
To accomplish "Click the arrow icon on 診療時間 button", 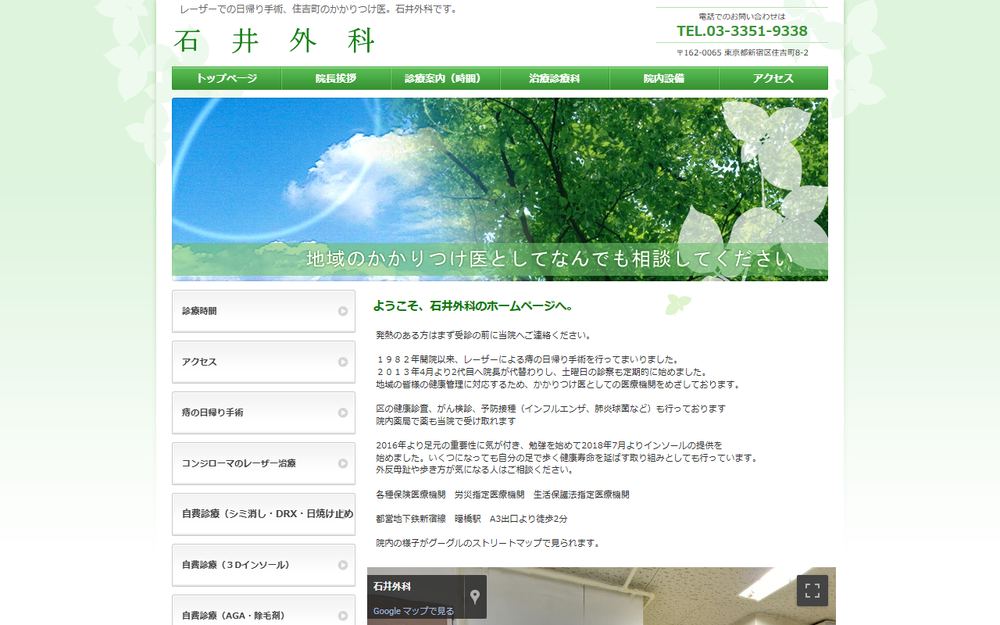I will [x=343, y=311].
